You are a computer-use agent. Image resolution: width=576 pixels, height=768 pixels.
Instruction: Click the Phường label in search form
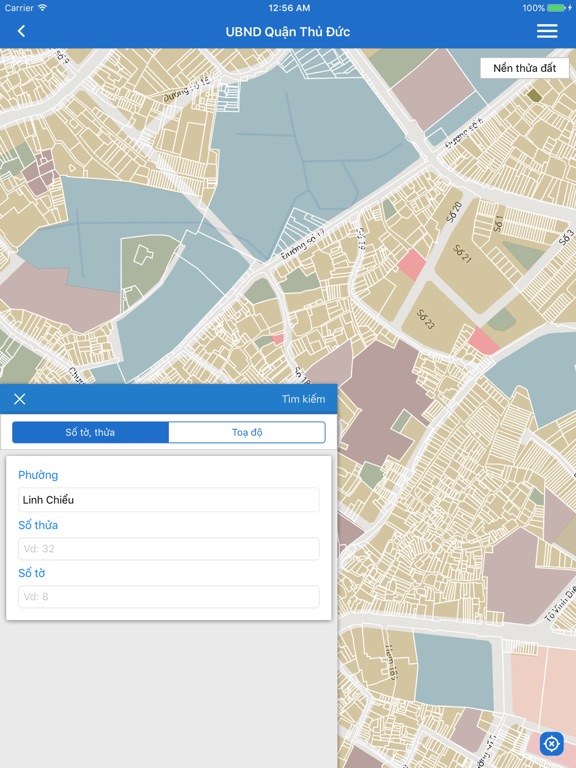pos(38,475)
